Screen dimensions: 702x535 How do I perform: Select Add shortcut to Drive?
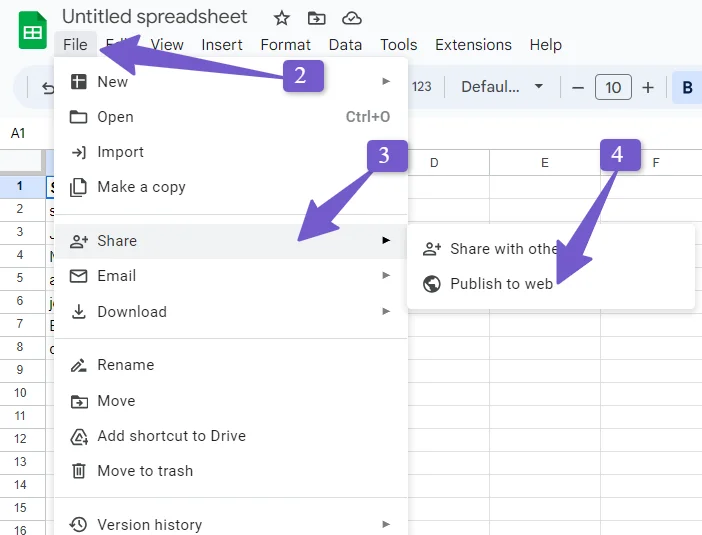click(x=231, y=436)
